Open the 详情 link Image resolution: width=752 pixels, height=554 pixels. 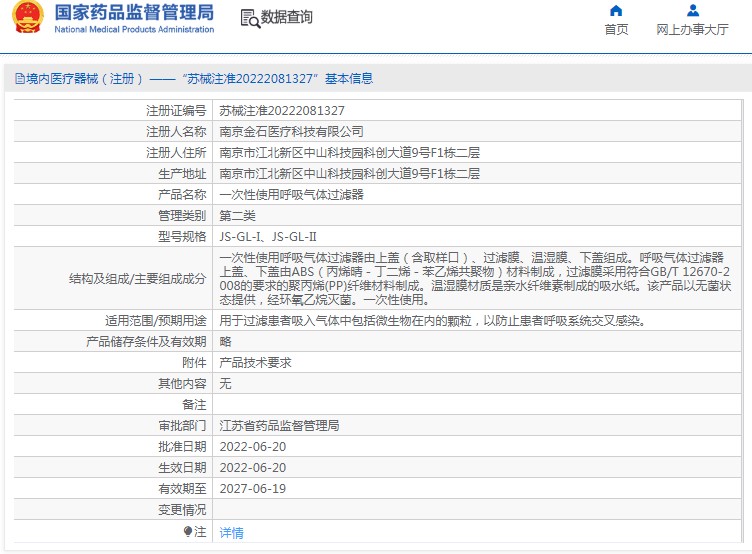click(232, 532)
